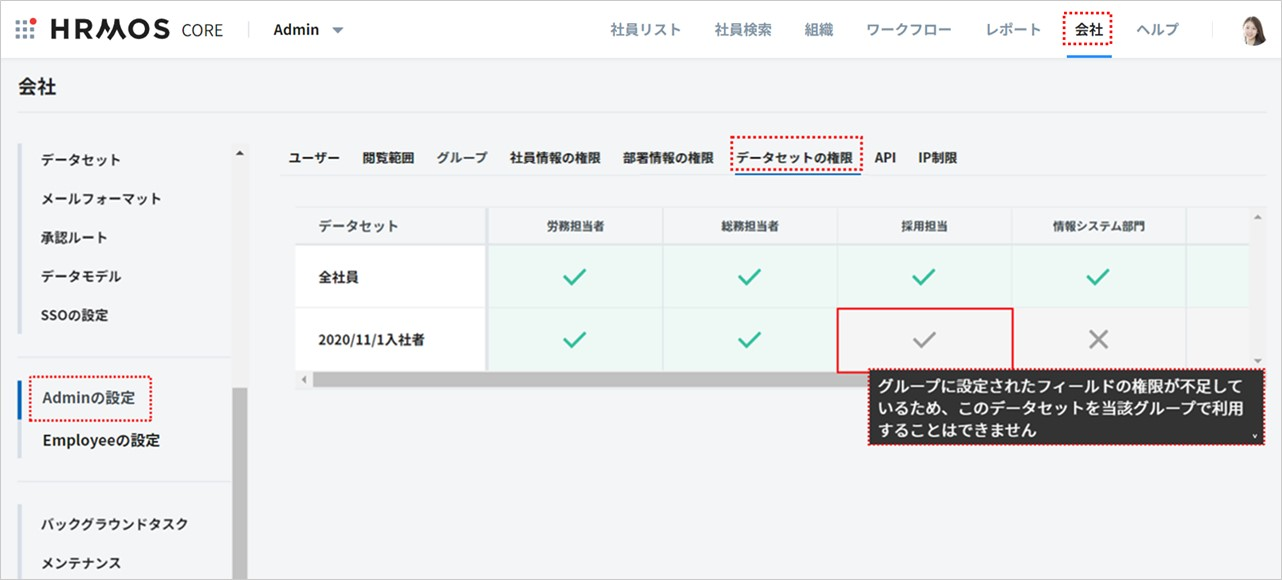Toggle 全社員 permission for 情報システム部門
Screen dimensions: 1282x580
tap(1098, 277)
